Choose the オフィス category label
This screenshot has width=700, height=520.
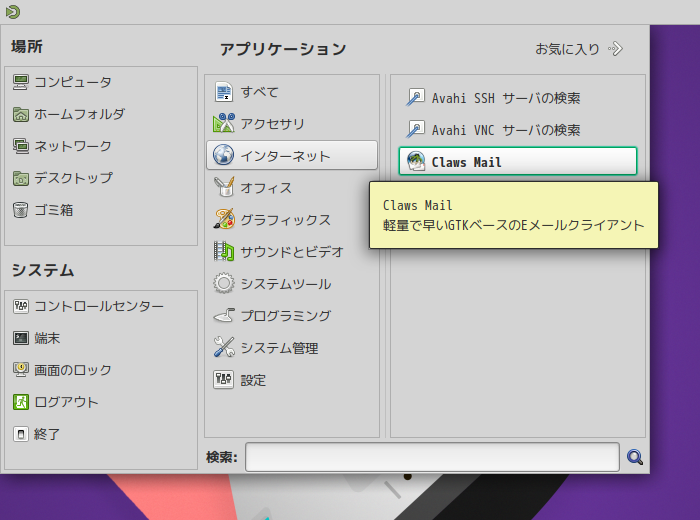pos(266,188)
